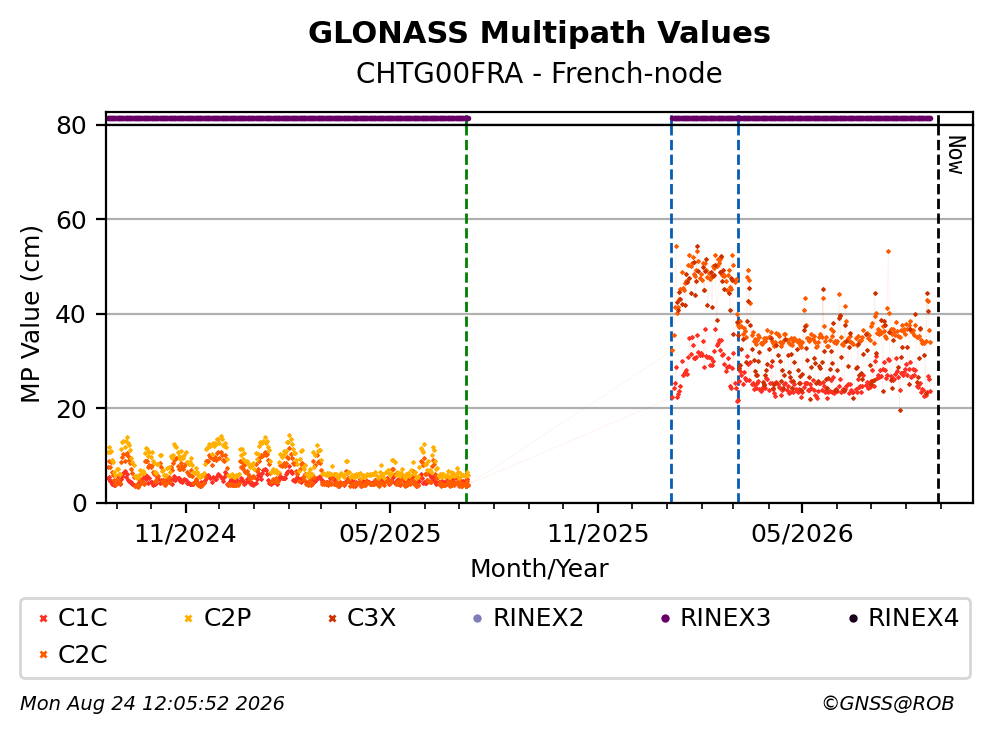Click the Month/Year axis label
Screen dimensions: 993x734
539,569
